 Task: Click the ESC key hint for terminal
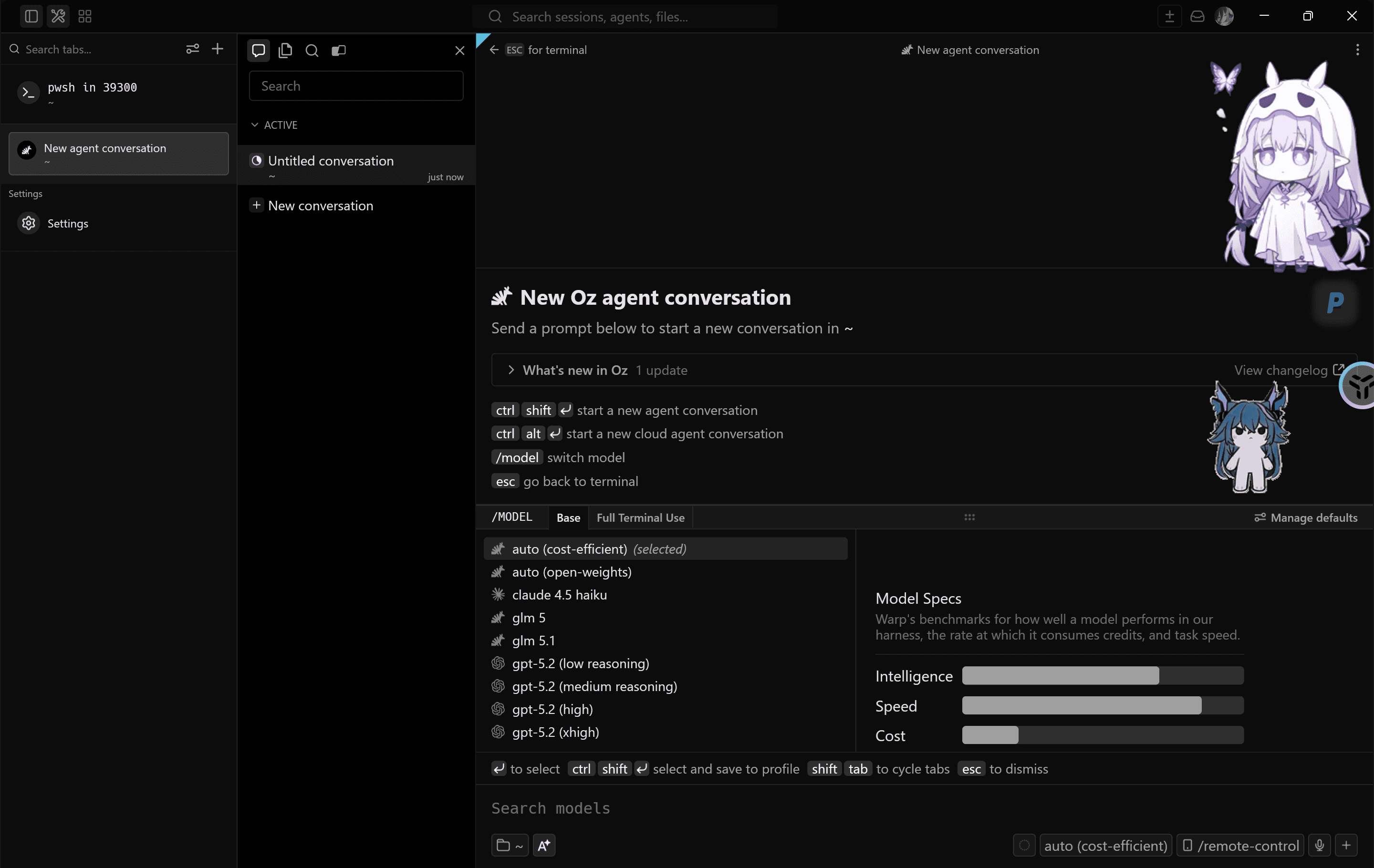[x=514, y=50]
